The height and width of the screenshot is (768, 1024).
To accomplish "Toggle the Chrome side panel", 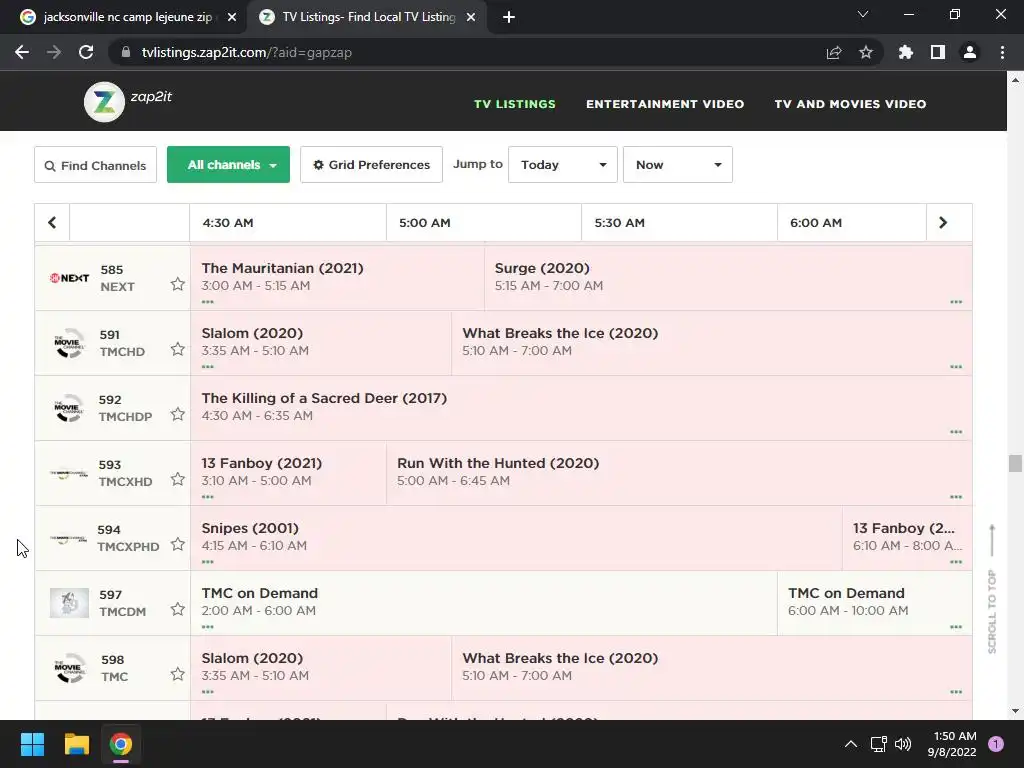I will pyautogui.click(x=938, y=52).
